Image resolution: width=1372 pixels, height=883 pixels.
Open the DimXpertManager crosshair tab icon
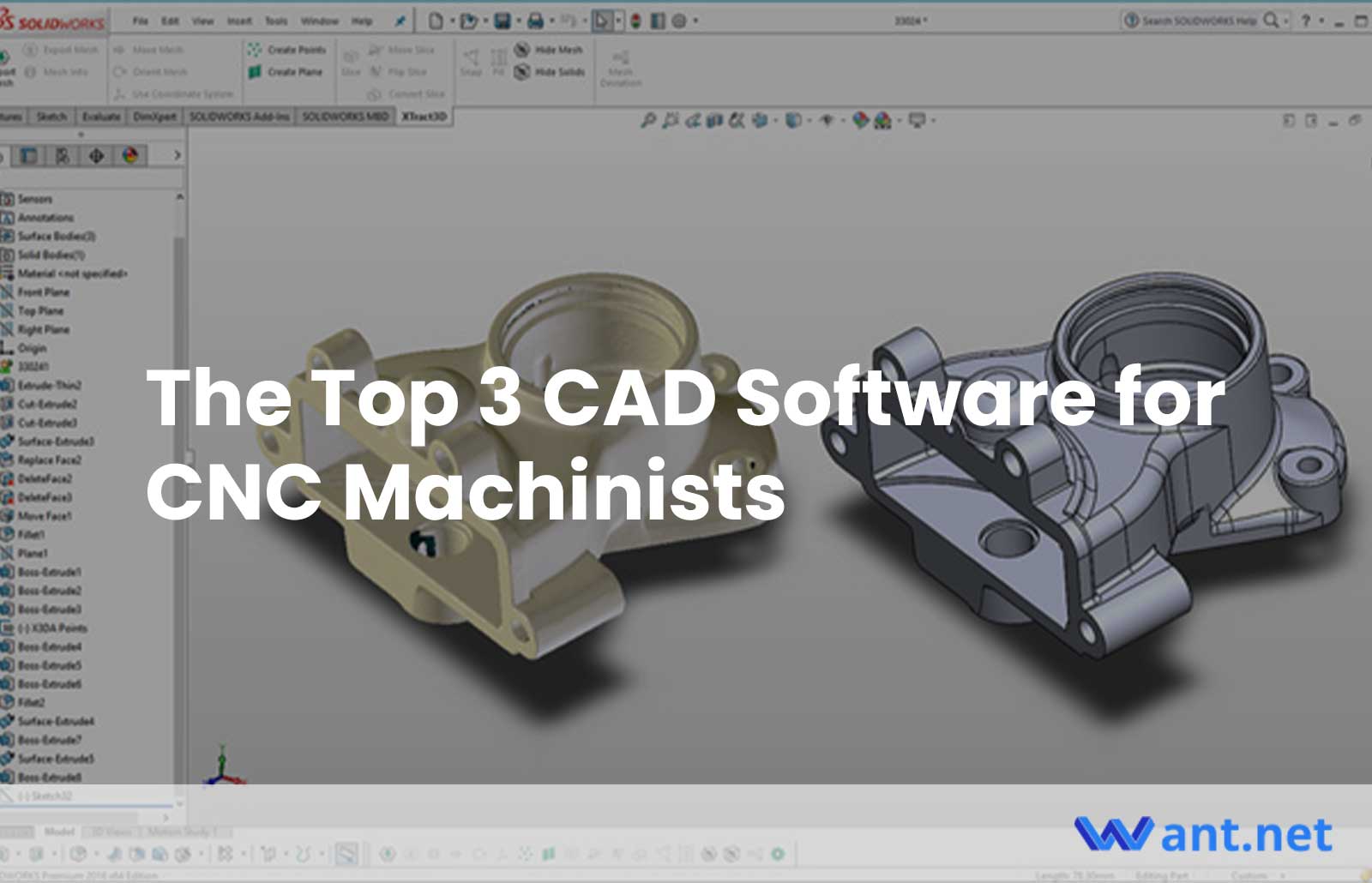[96, 156]
